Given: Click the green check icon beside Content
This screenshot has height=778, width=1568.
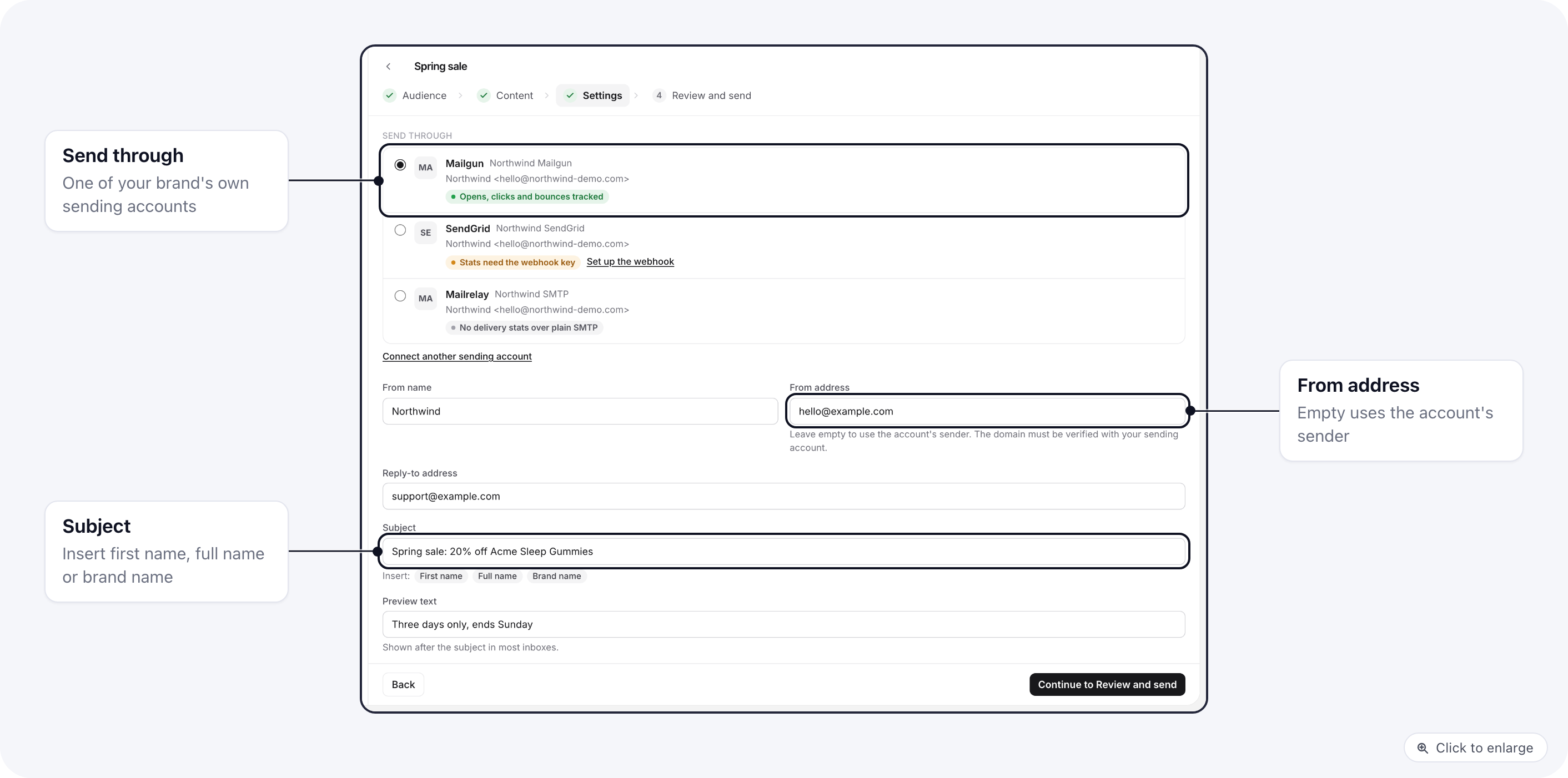Looking at the screenshot, I should click(x=483, y=95).
